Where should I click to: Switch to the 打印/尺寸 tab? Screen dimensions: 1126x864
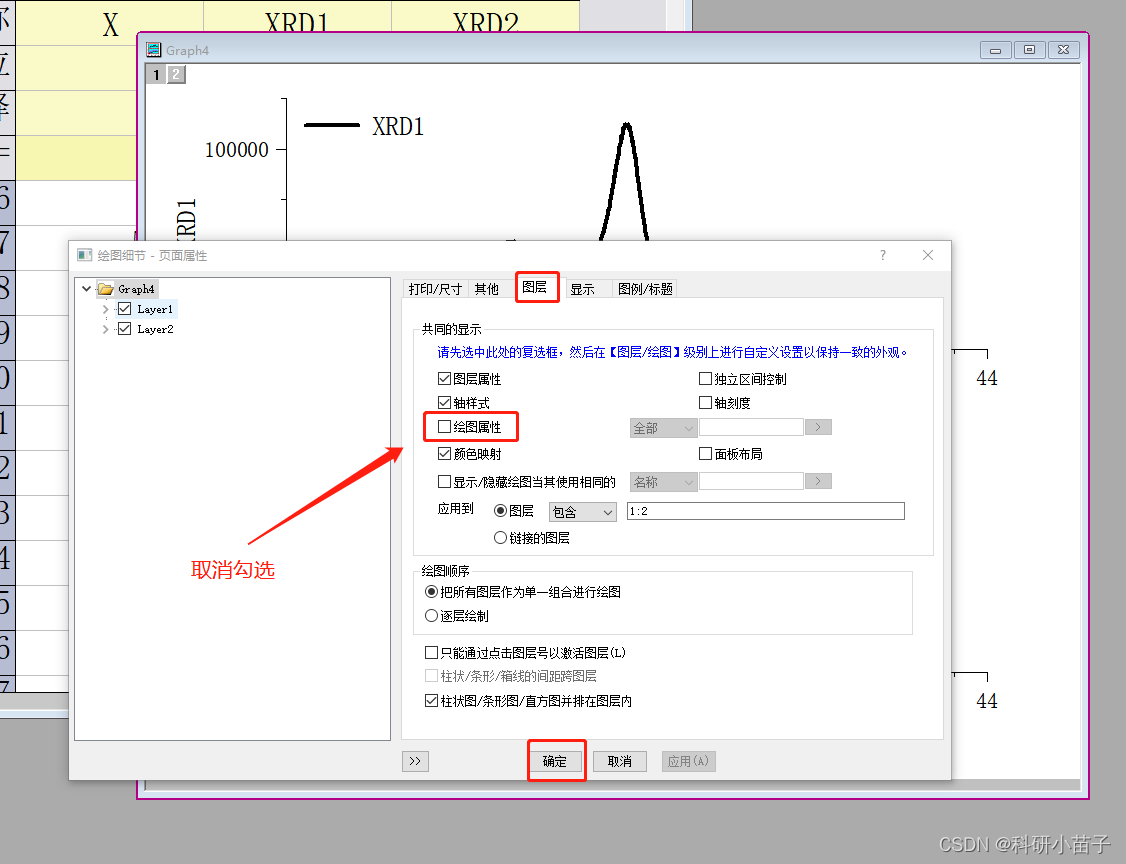coord(434,289)
